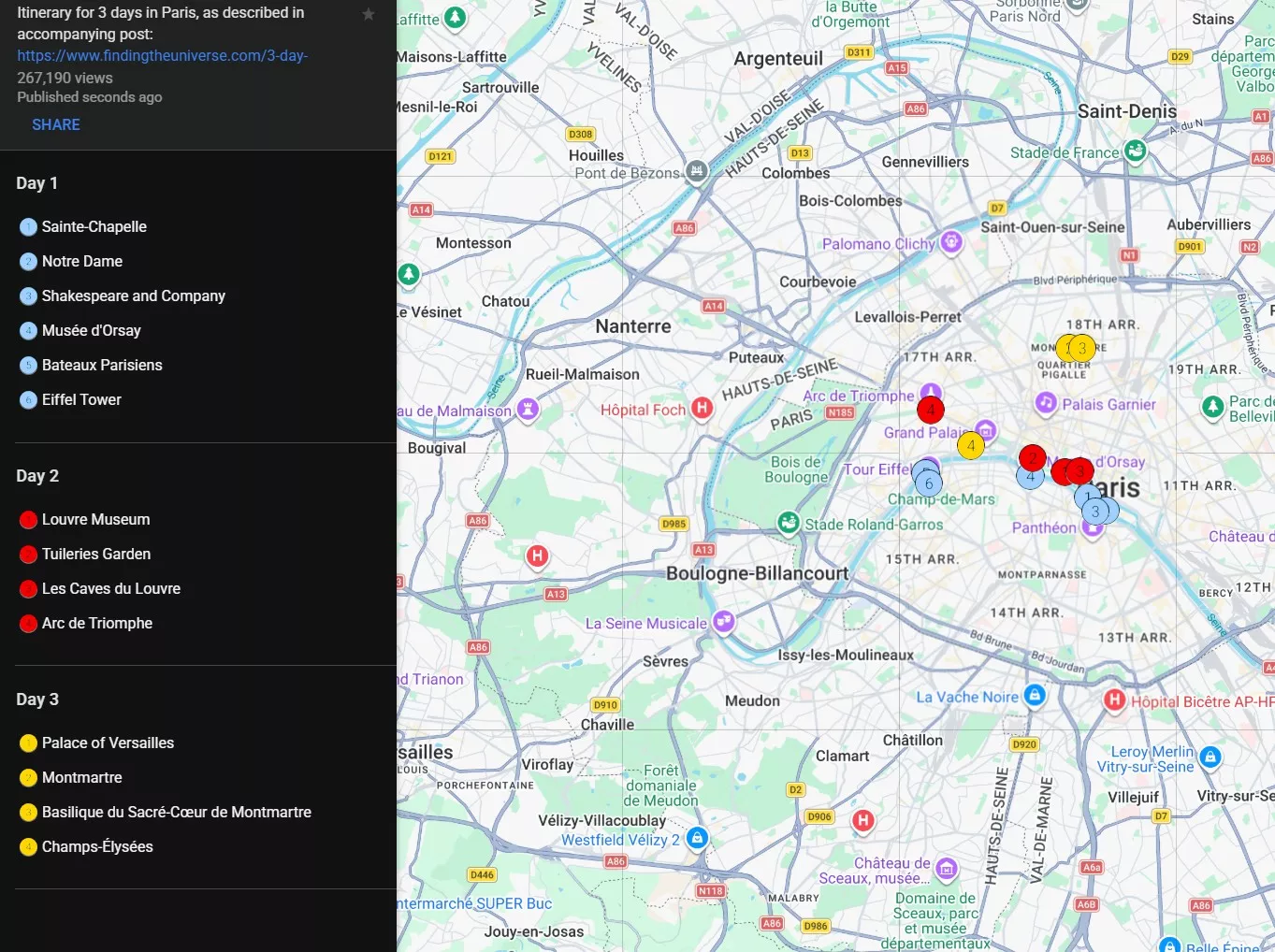The width and height of the screenshot is (1275, 952).
Task: Click red marker 4 at Arc de Triomphe
Action: pos(931,410)
